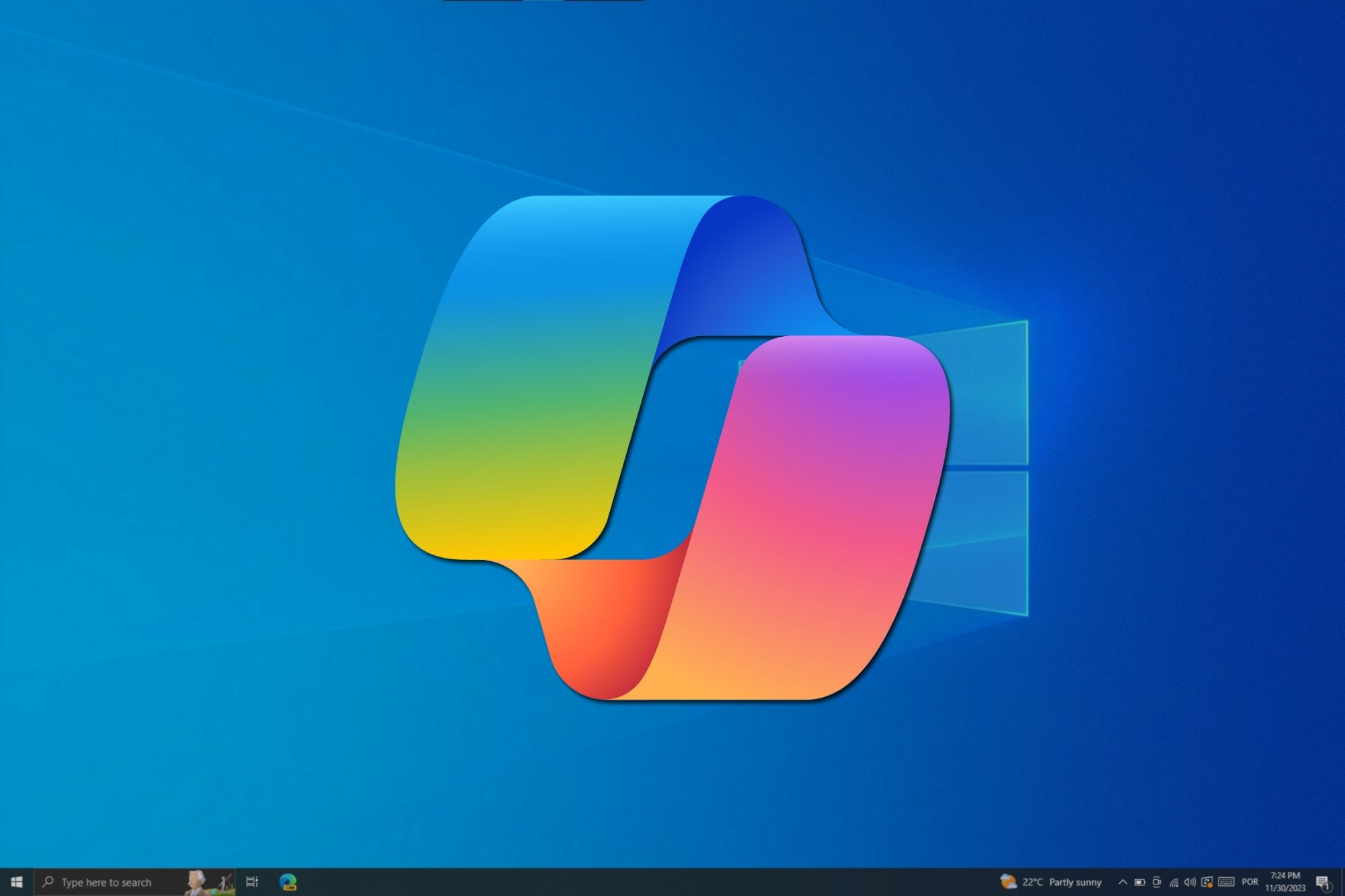Screen dimensions: 1345x896
Task: Click the weather sun-and-cloud icon
Action: (1008, 882)
